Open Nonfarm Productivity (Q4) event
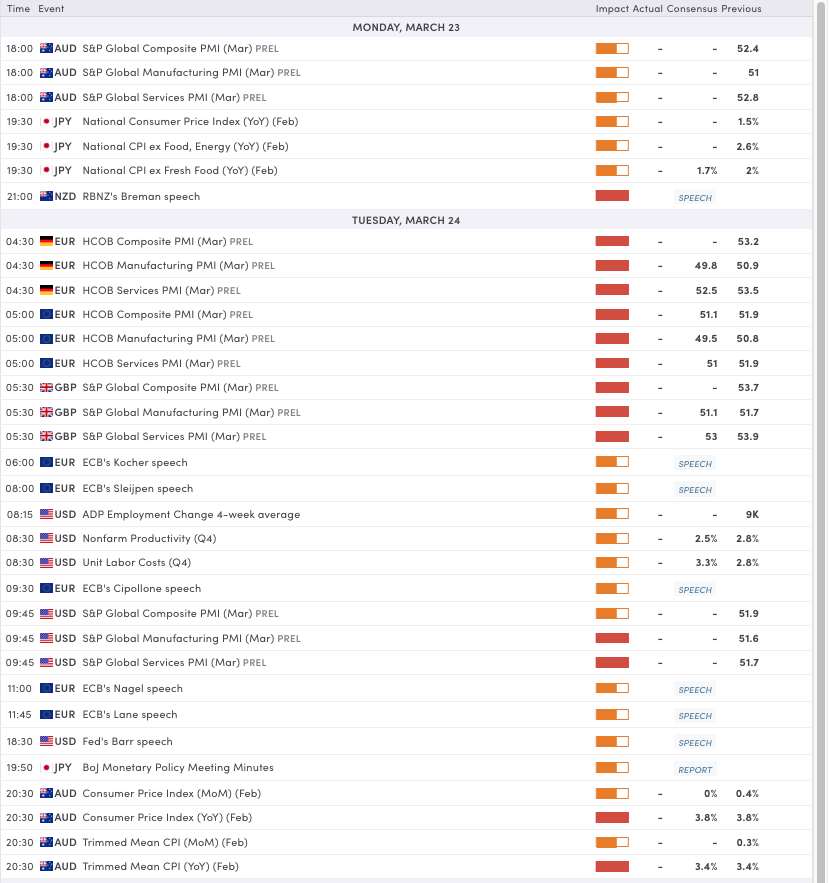The image size is (829, 883). point(149,538)
